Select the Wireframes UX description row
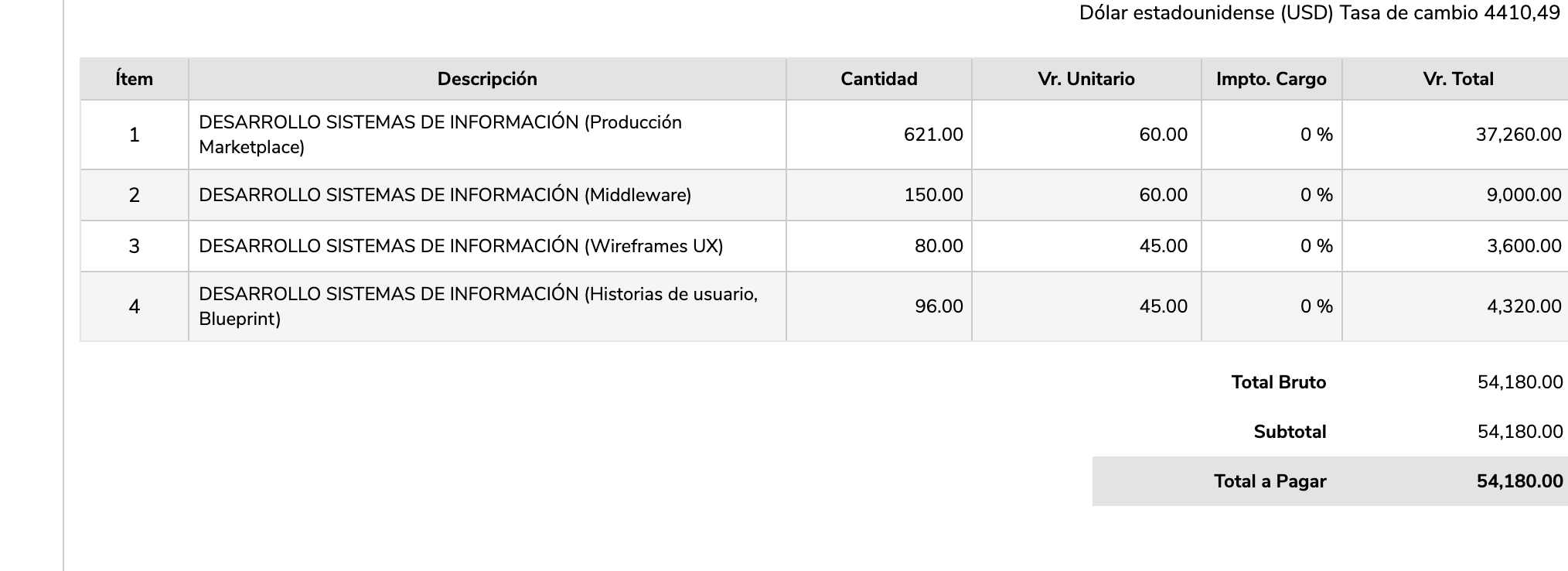 [461, 246]
